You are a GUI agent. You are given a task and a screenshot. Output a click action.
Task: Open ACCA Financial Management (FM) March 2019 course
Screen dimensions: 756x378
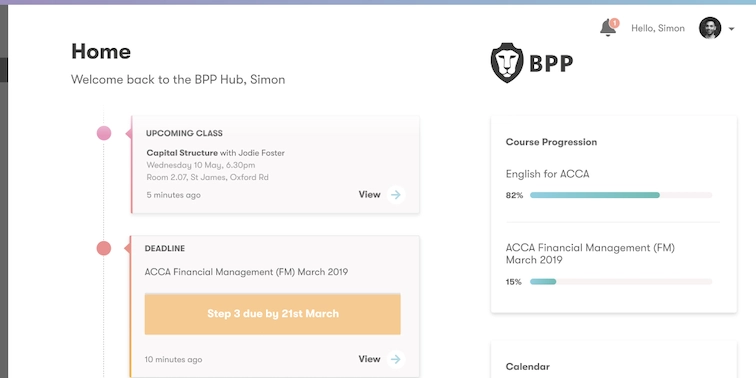[590, 254]
